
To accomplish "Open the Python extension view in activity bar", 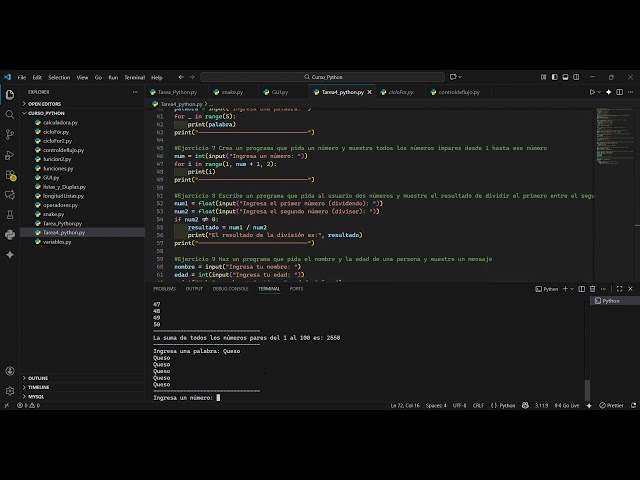I will click(x=10, y=235).
